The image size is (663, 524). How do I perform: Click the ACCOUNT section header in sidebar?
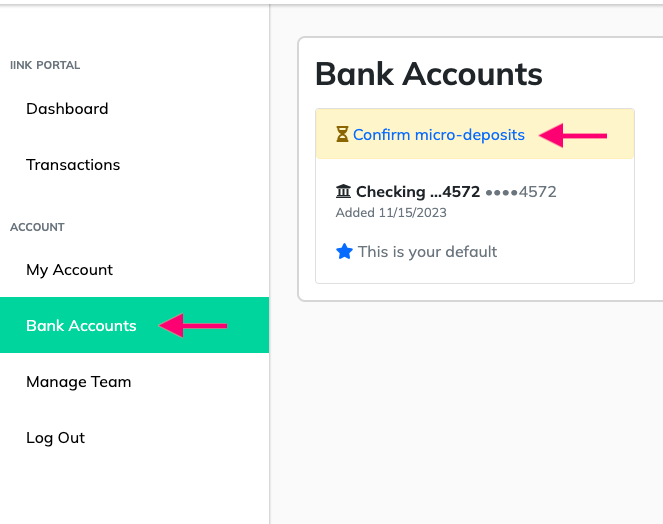pos(37,227)
